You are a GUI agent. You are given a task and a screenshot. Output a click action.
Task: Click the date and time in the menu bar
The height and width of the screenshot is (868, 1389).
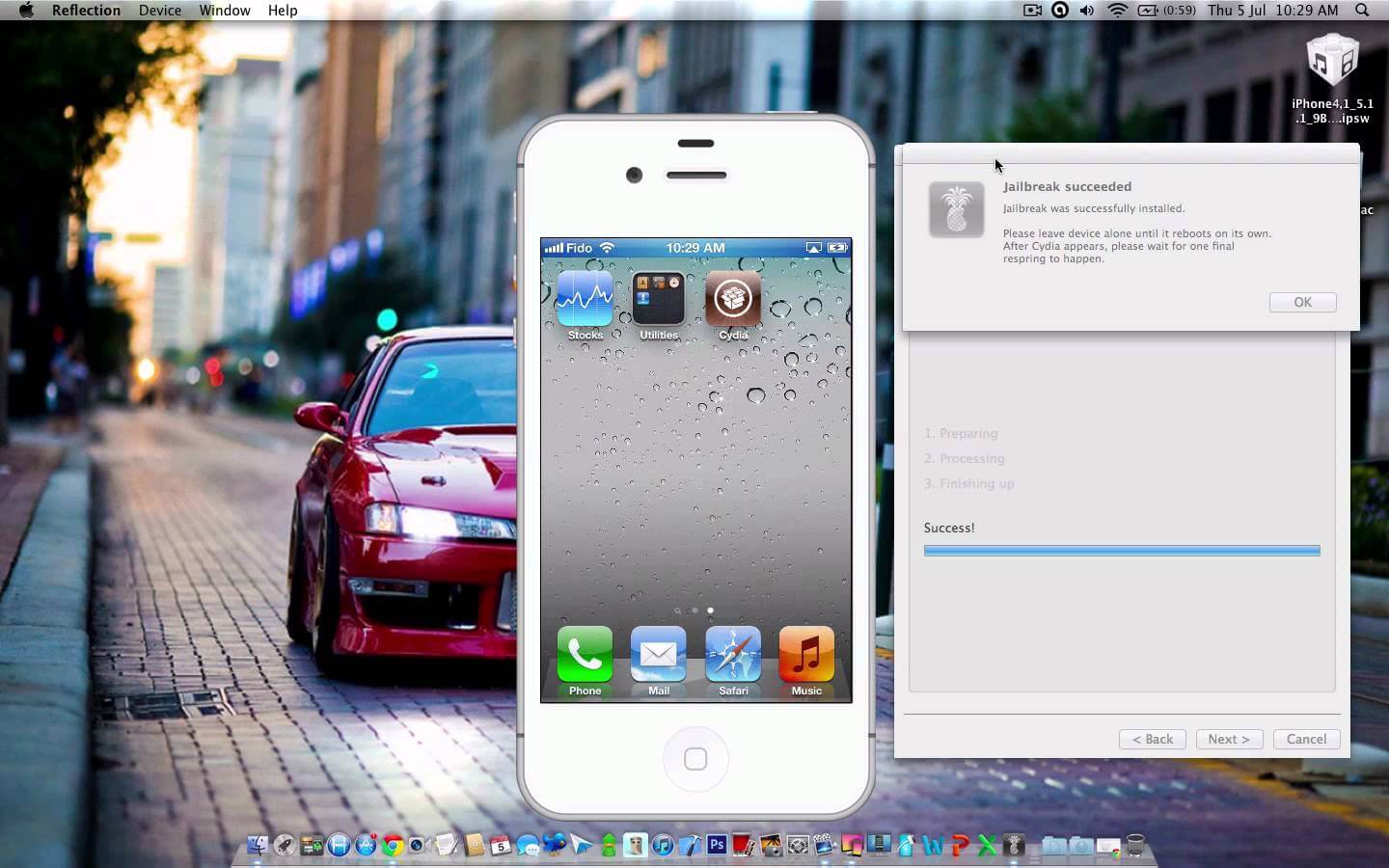pos(1273,10)
